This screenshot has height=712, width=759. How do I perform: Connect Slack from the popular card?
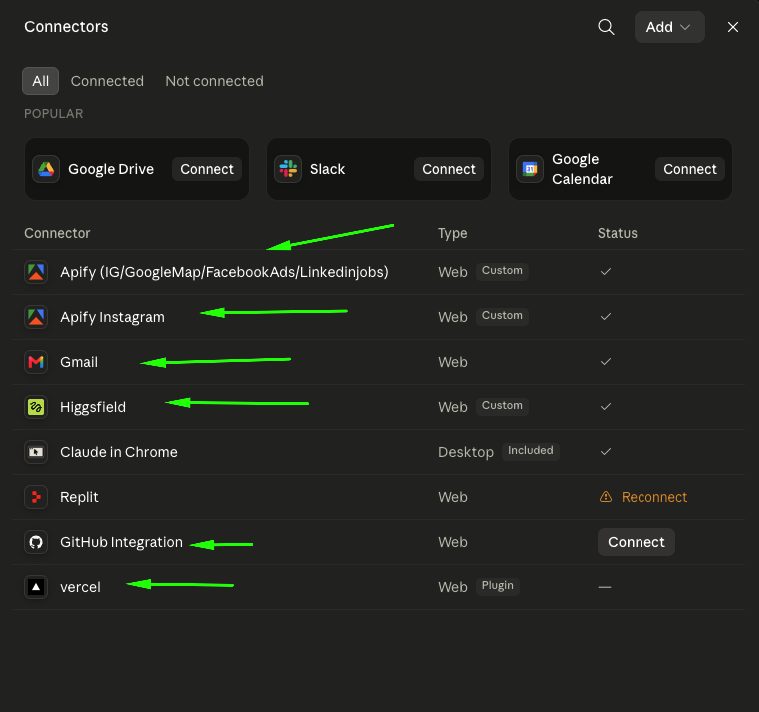click(449, 169)
